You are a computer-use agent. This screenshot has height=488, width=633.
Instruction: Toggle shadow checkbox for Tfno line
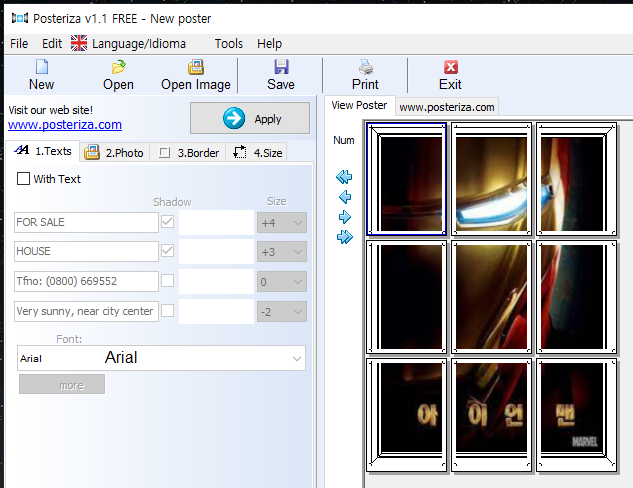point(168,281)
